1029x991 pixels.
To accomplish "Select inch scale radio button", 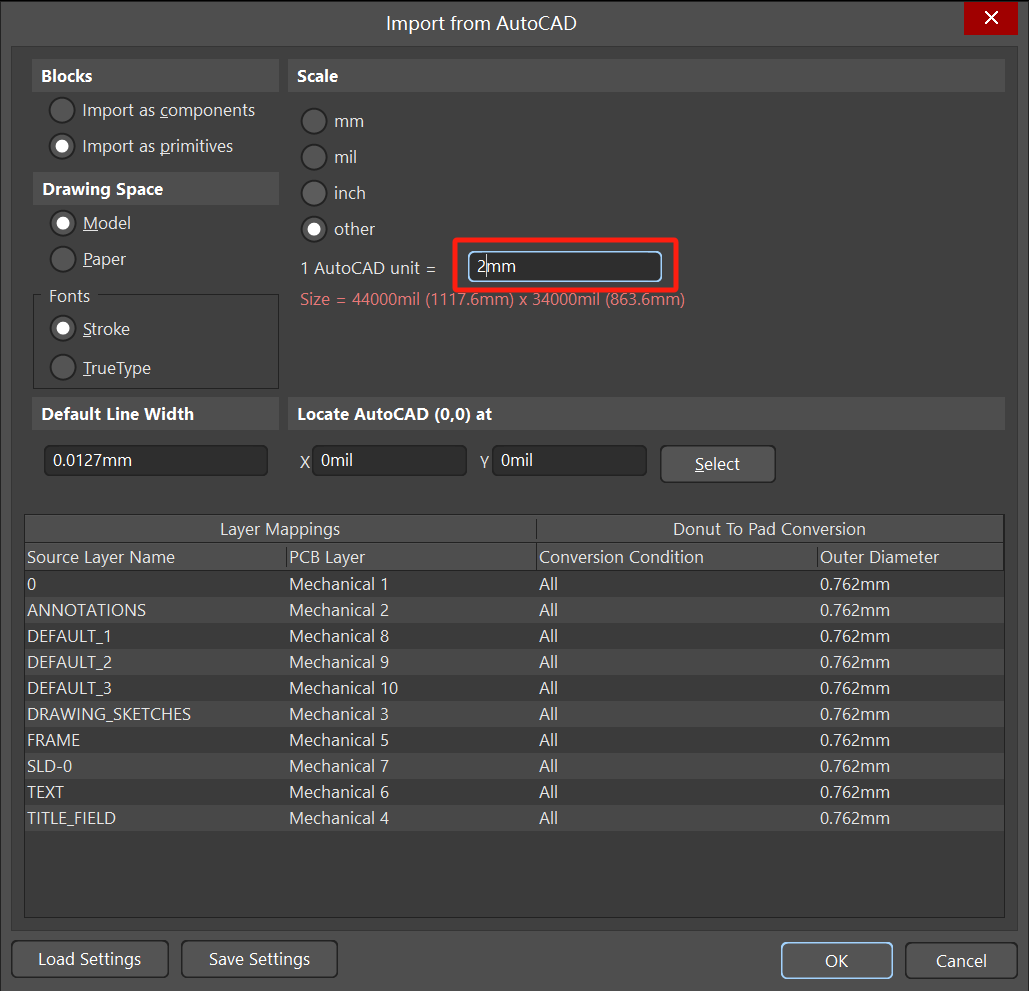I will tap(314, 193).
